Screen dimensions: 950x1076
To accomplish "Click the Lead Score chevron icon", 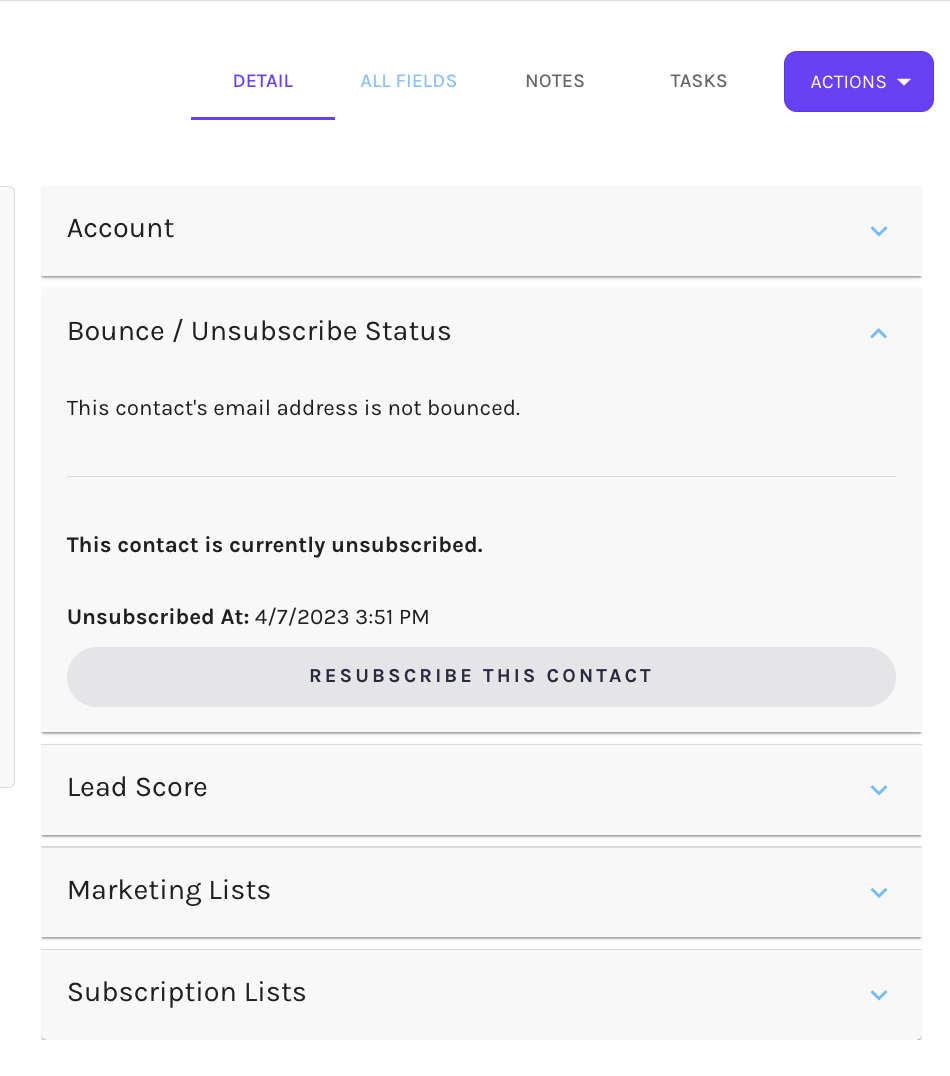I will (879, 790).
